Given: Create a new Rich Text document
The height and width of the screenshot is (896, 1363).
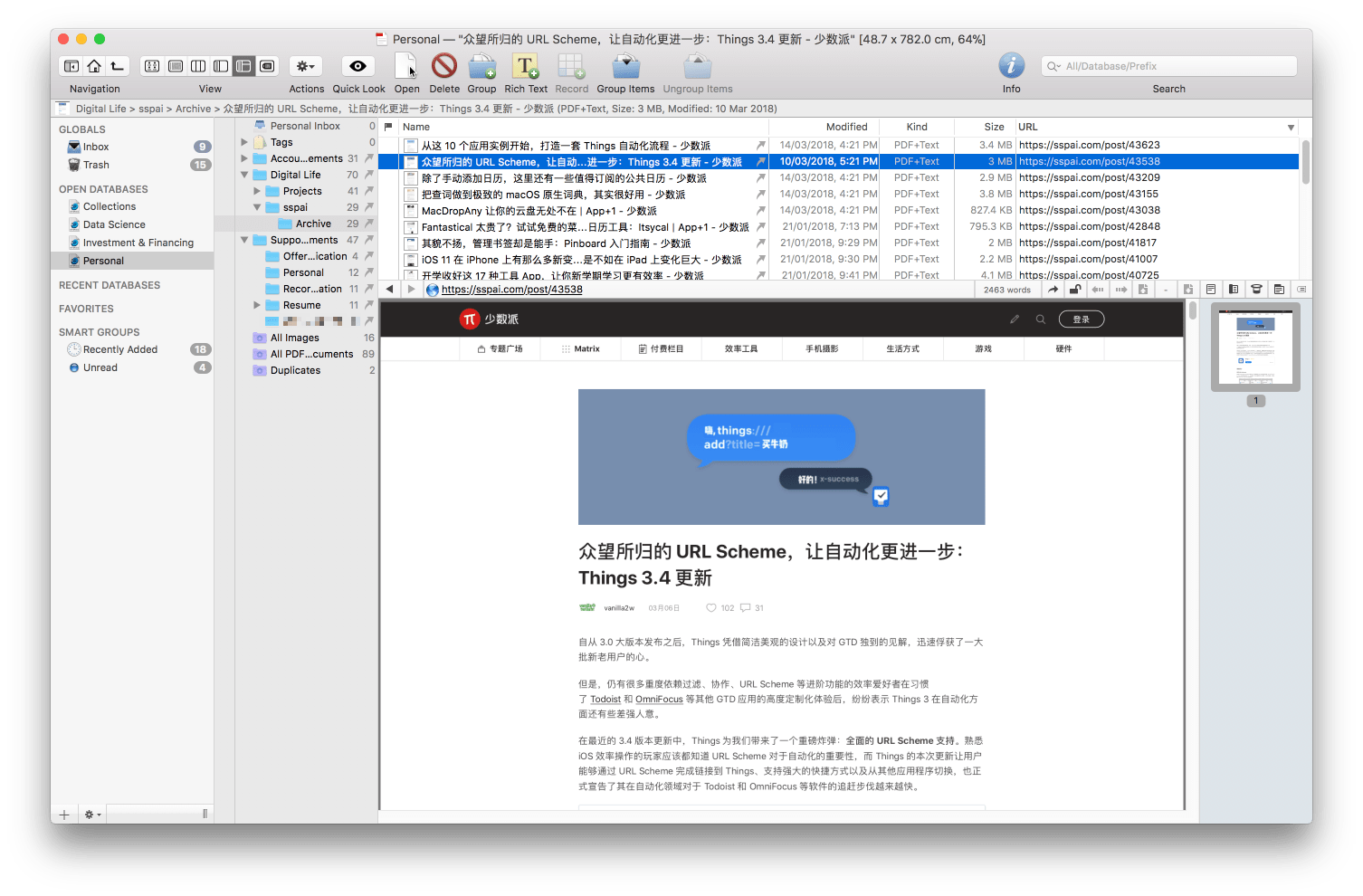Looking at the screenshot, I should 525,66.
